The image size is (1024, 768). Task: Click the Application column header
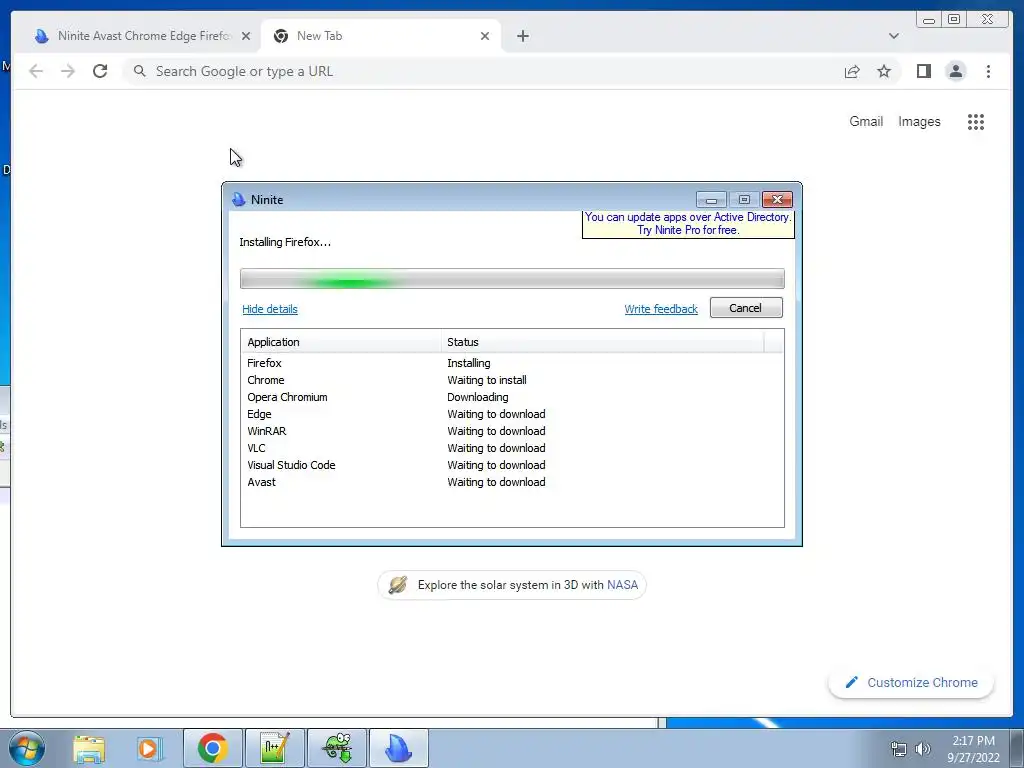pyautogui.click(x=341, y=342)
